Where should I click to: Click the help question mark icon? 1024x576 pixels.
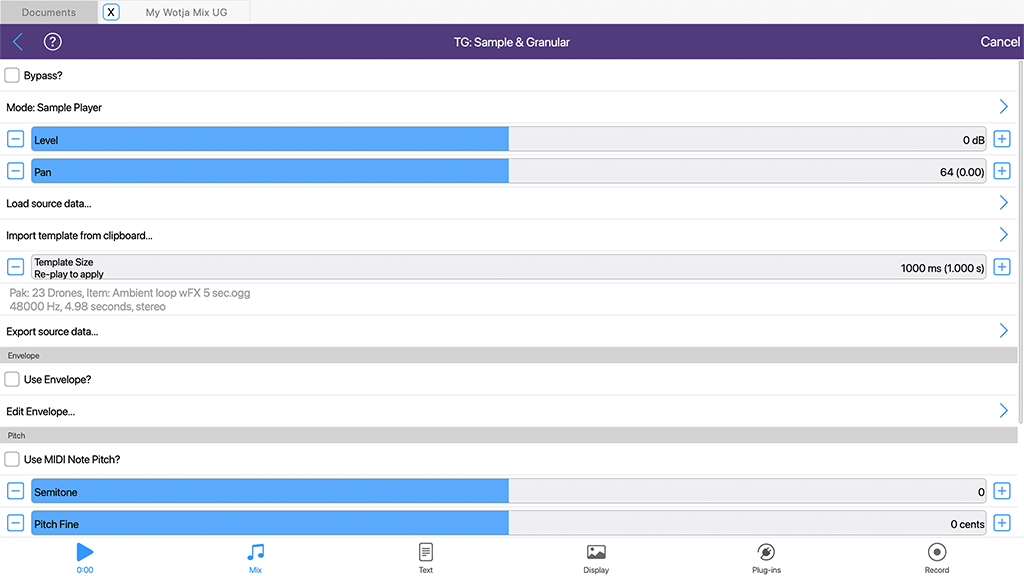(x=53, y=42)
